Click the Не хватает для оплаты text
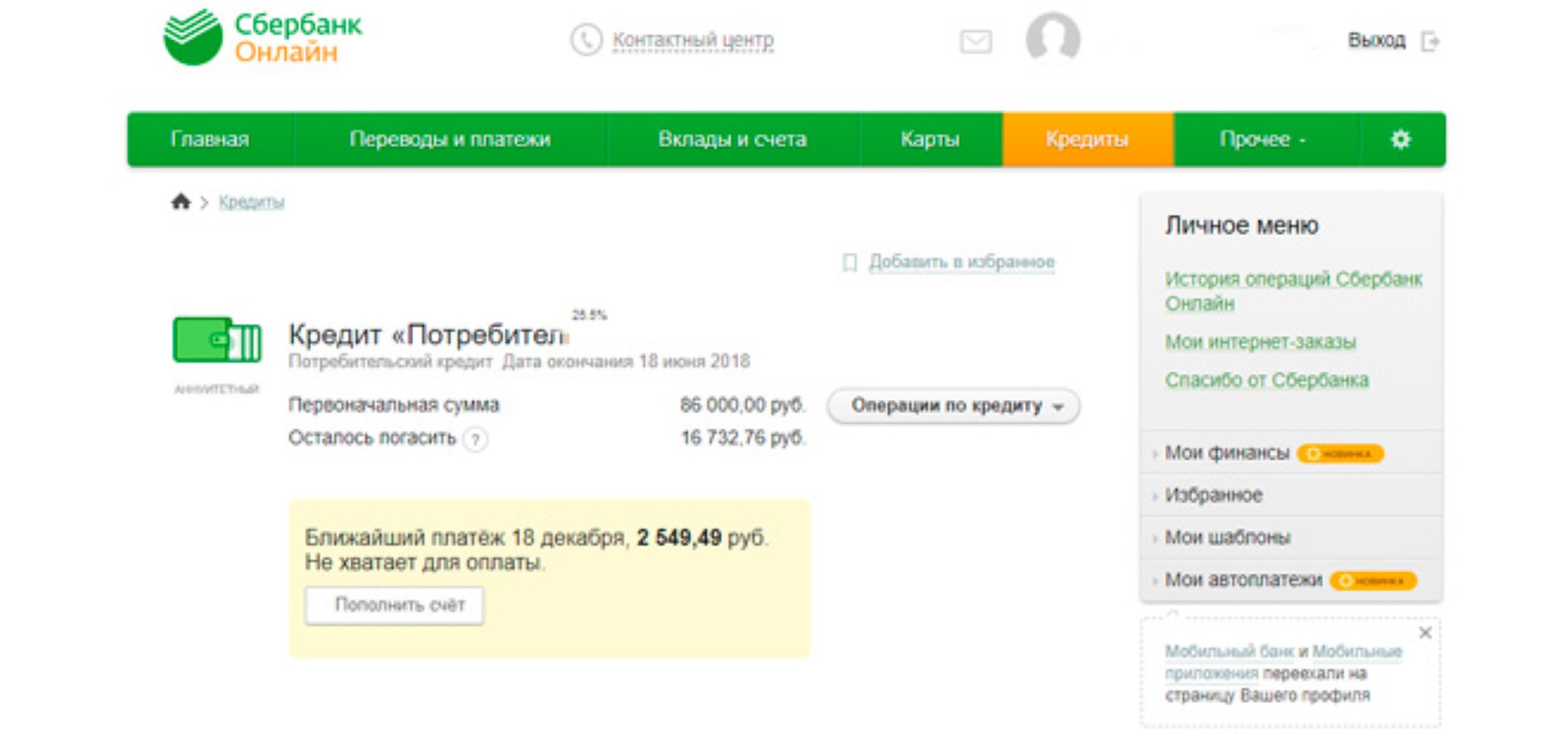The width and height of the screenshot is (1568, 734). 425,563
